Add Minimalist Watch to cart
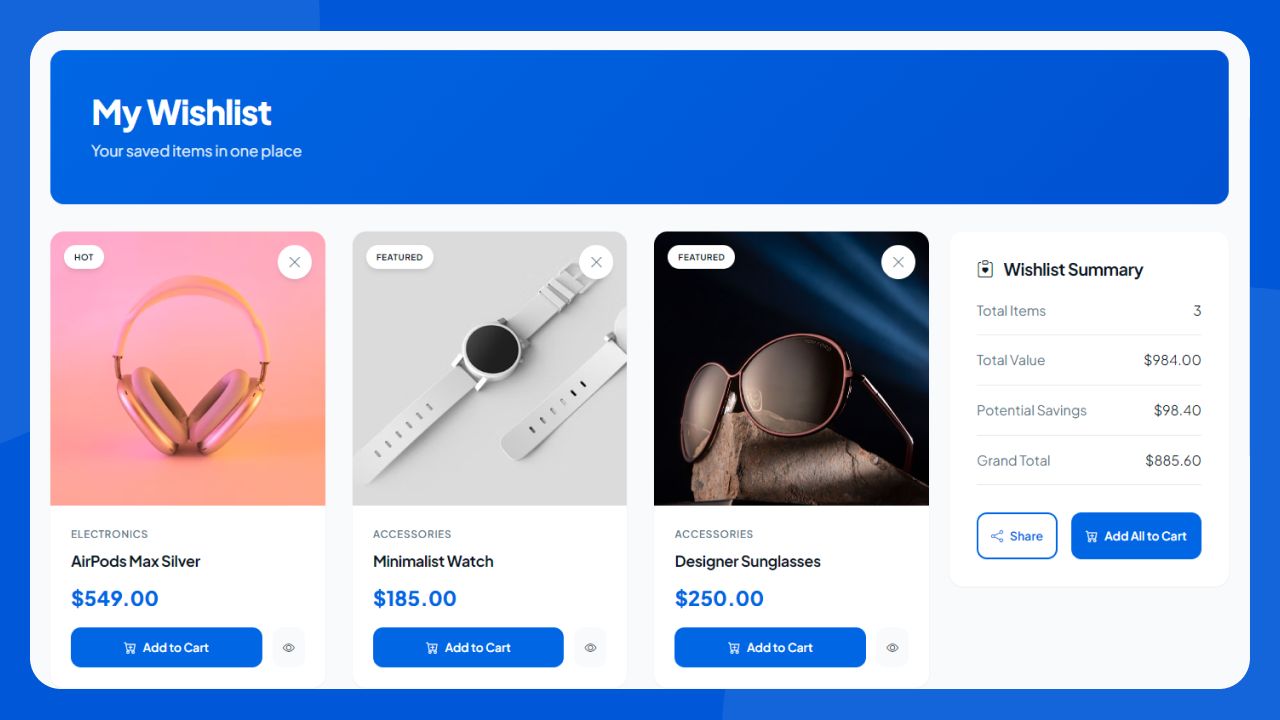The width and height of the screenshot is (1280, 720). click(x=468, y=648)
